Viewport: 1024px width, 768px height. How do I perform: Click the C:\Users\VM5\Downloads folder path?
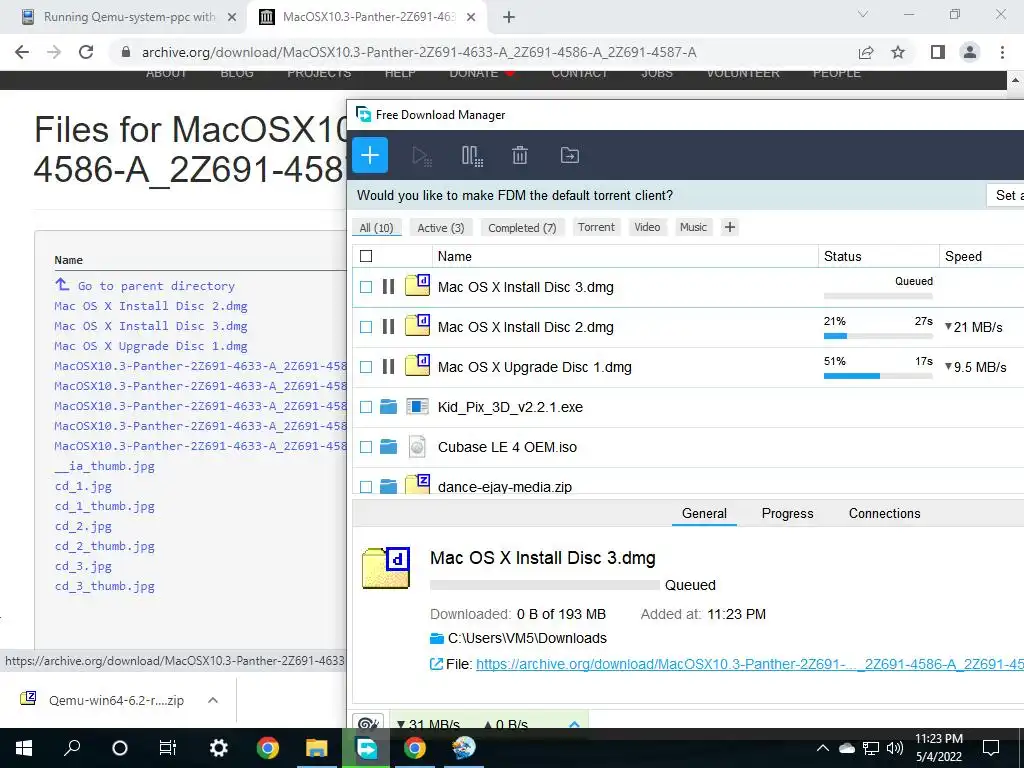point(527,638)
